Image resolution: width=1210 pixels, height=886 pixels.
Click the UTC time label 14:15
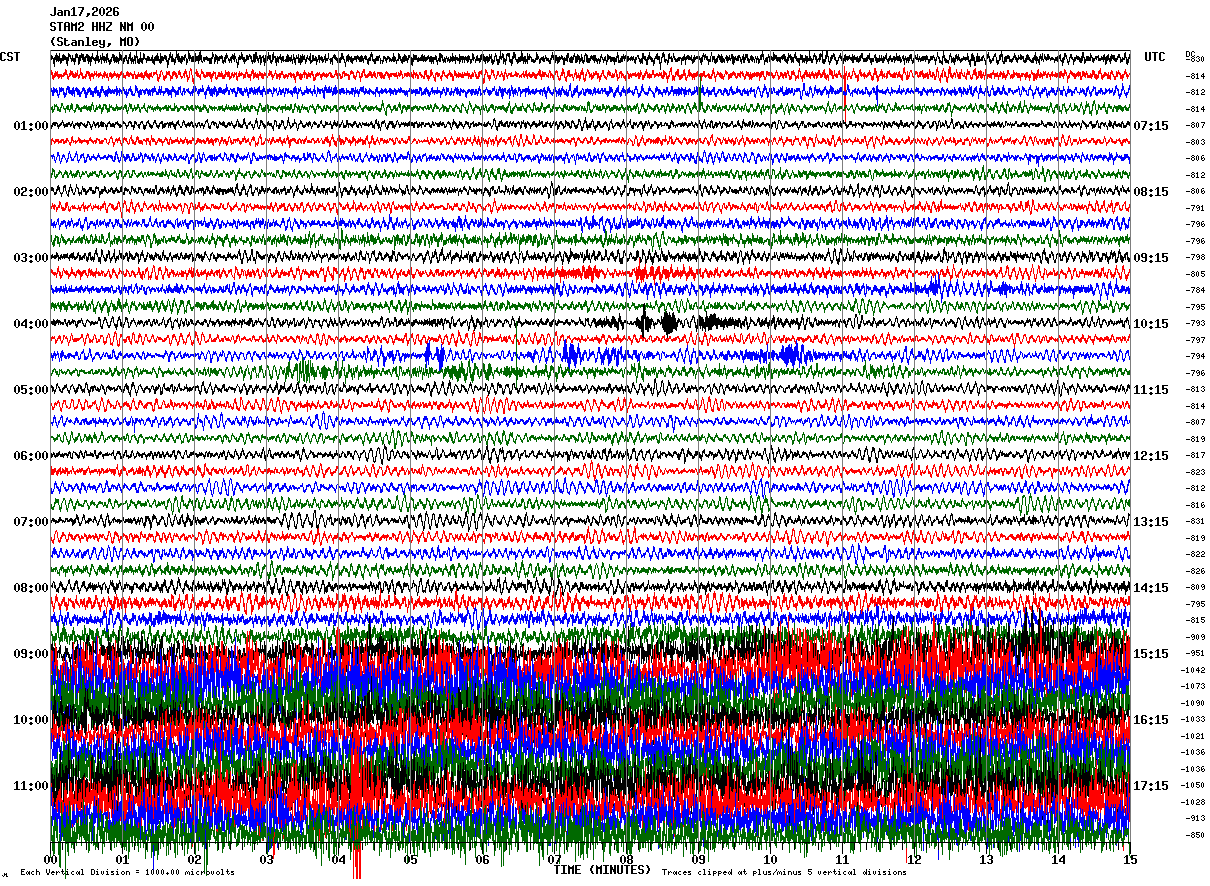(x=1151, y=588)
